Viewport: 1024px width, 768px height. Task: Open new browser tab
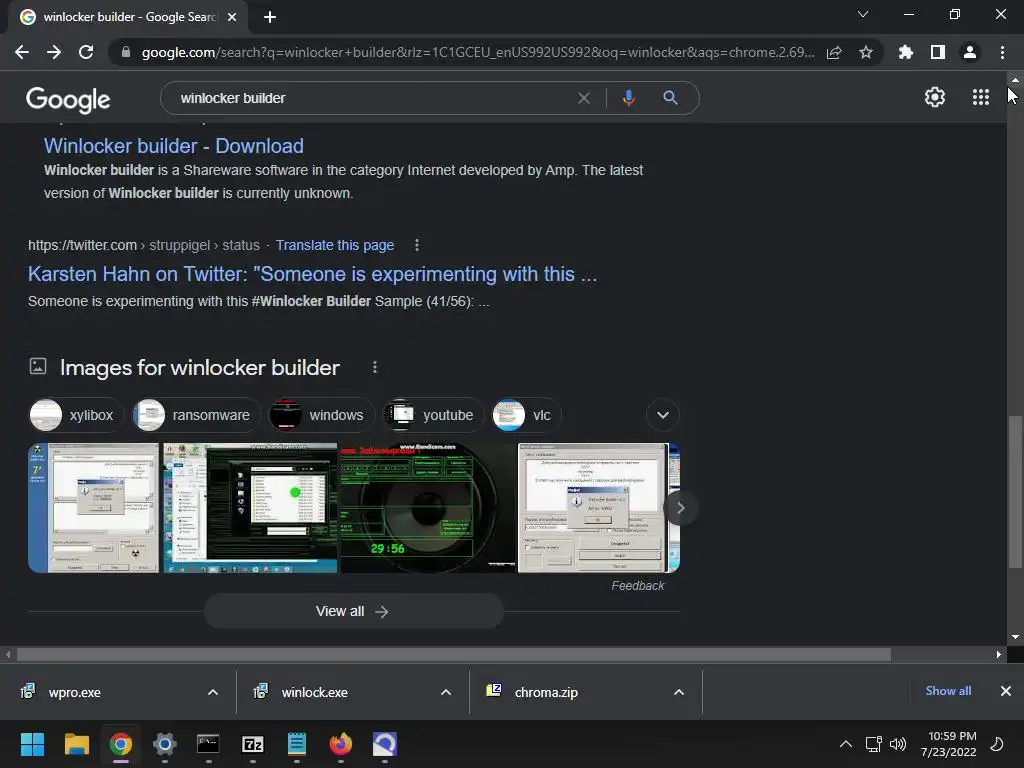[x=270, y=17]
